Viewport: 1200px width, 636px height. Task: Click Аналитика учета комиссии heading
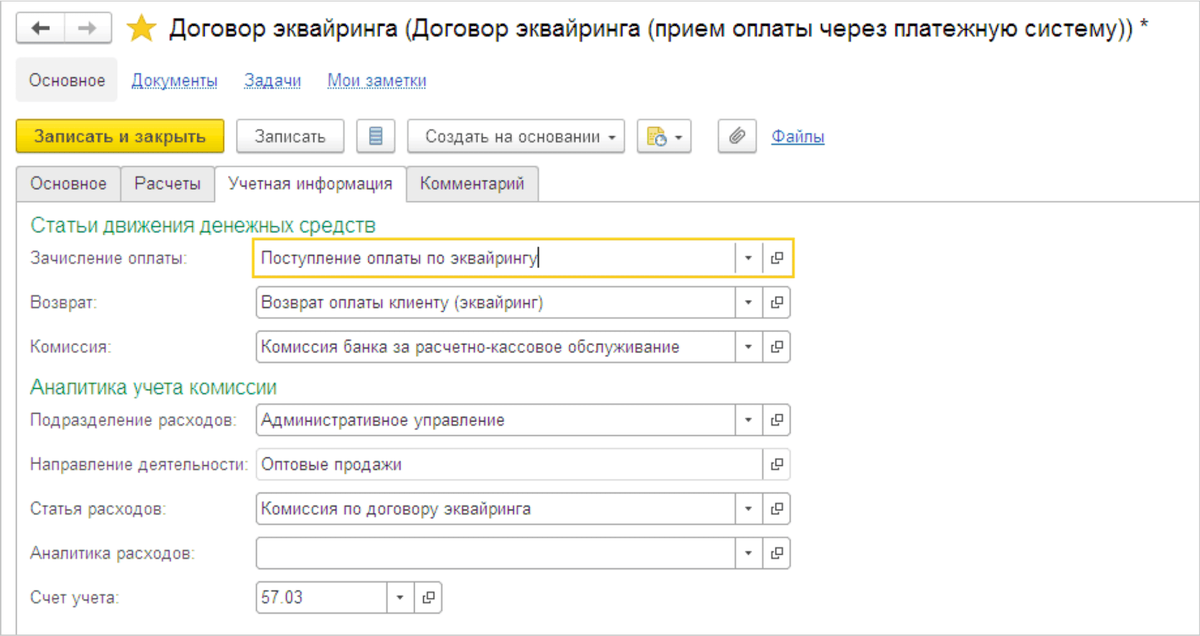click(x=153, y=385)
